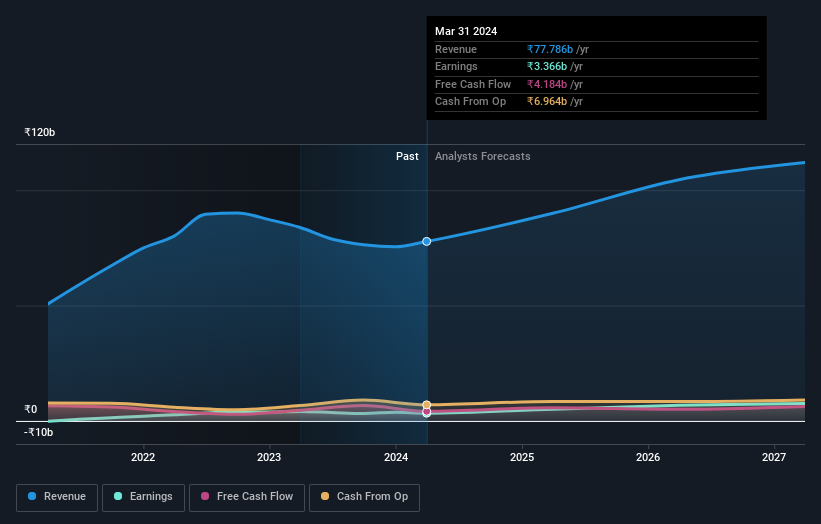Click the ₹120b y-axis label
The height and width of the screenshot is (524, 821).
pyautogui.click(x=39, y=132)
